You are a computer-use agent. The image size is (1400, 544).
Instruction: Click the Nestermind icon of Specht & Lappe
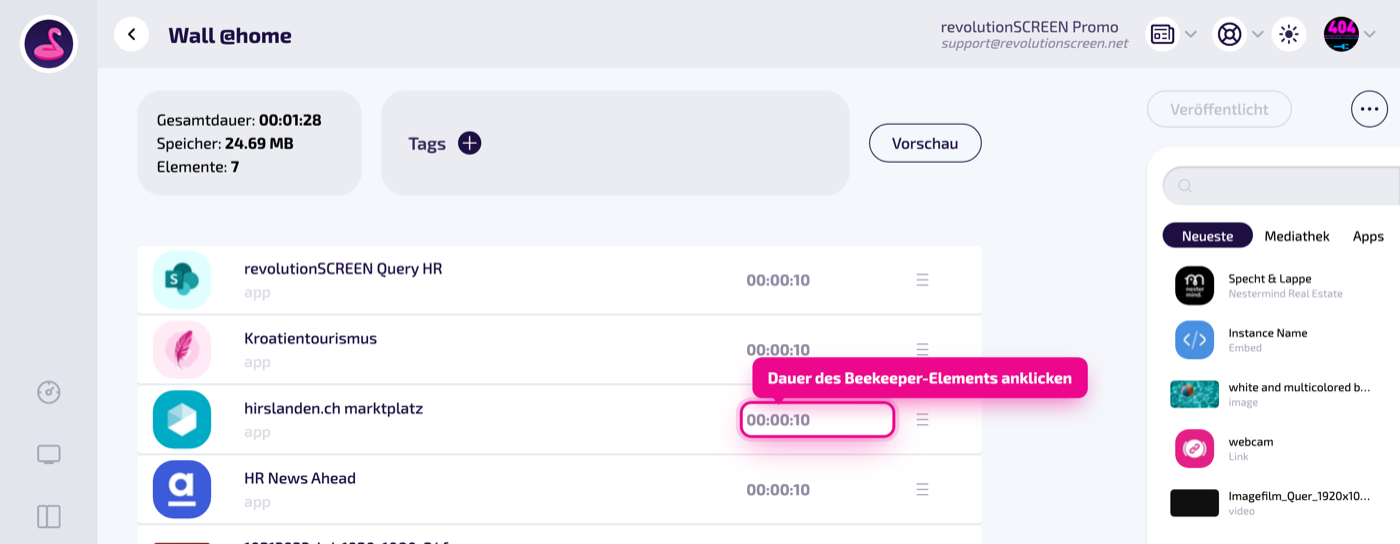[x=1194, y=285]
